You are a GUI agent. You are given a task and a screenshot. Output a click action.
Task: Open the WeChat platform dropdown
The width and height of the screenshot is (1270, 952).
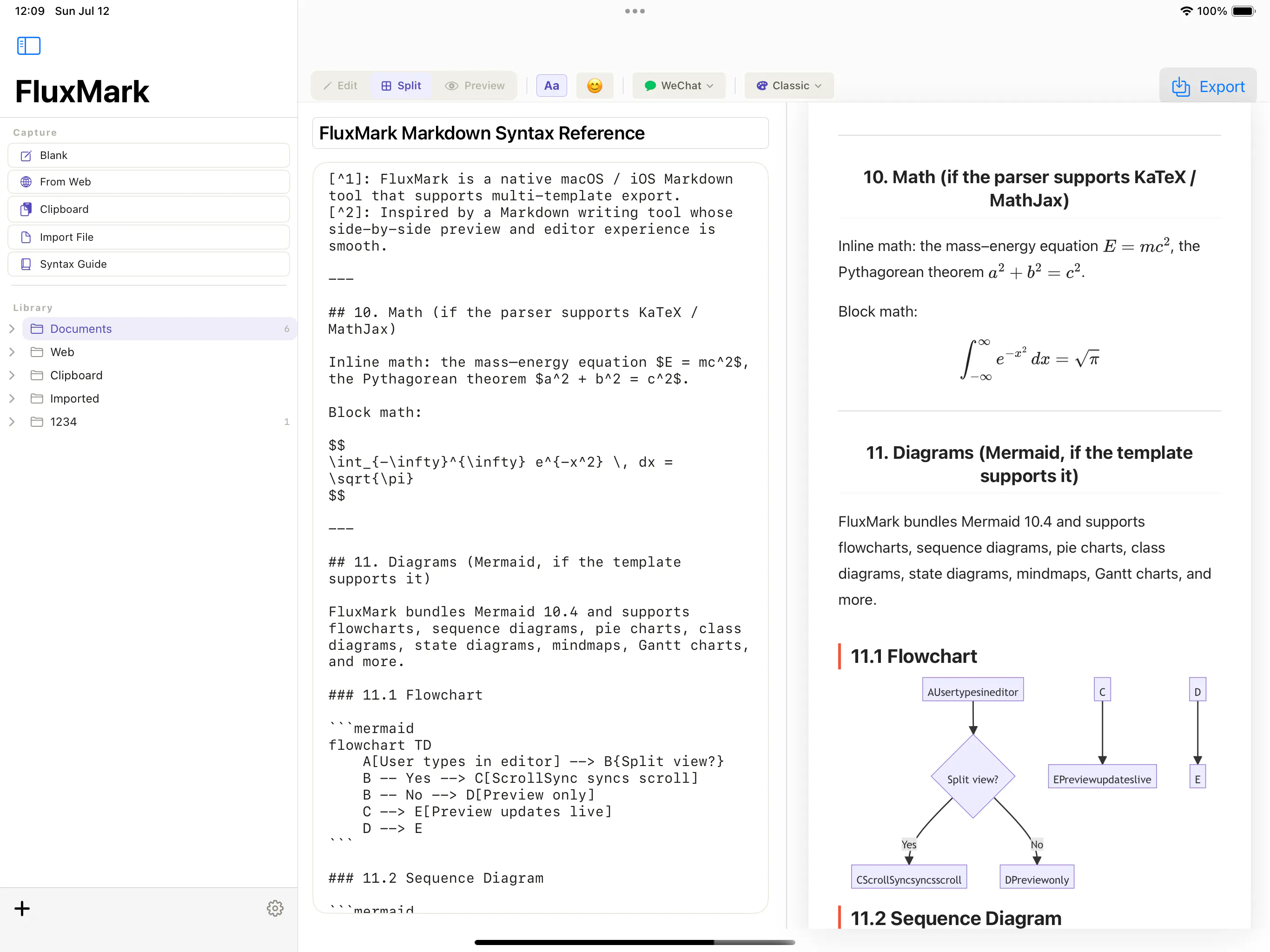click(x=679, y=86)
